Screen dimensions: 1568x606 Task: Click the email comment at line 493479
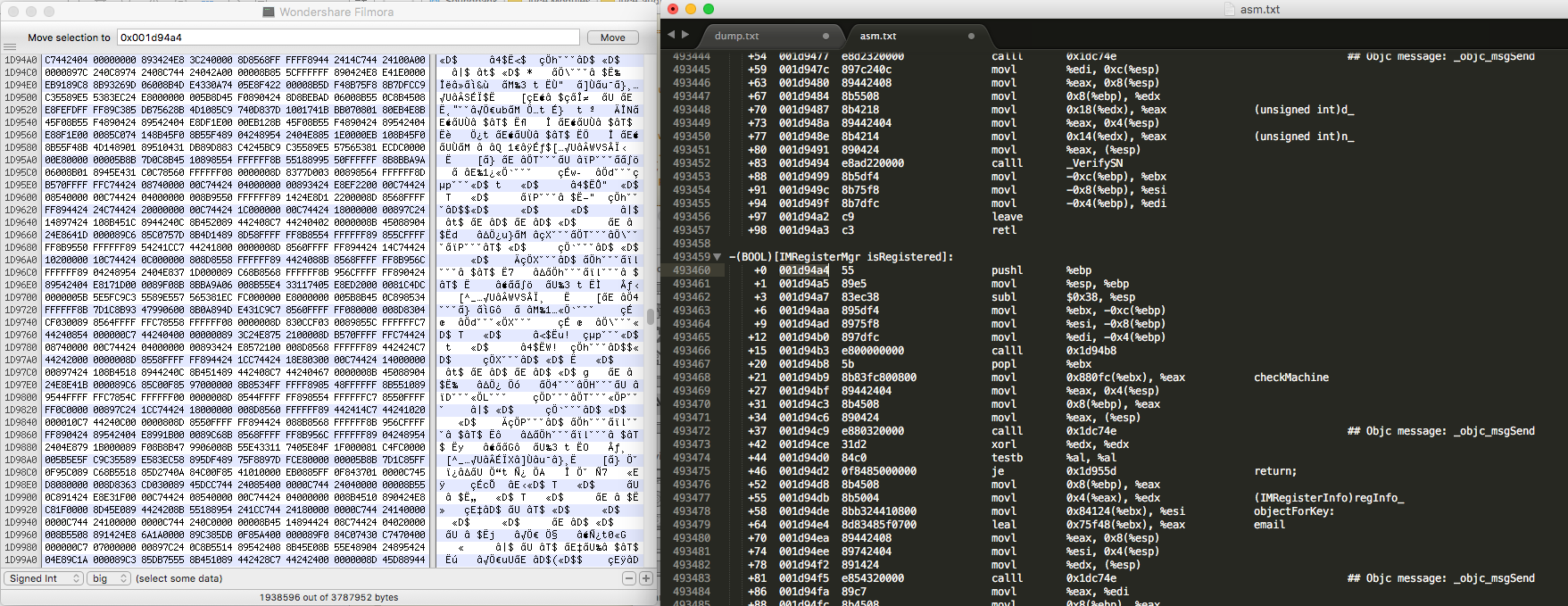[x=1269, y=525]
